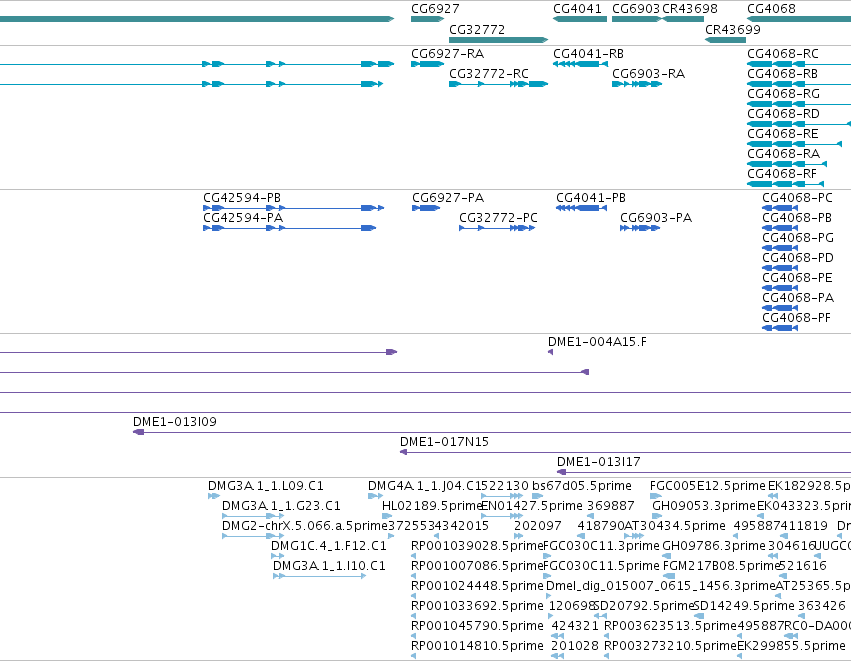Screen dimensions: 851x661
Task: Click protein CG4068-PA label
Action: pyautogui.click(x=797, y=297)
